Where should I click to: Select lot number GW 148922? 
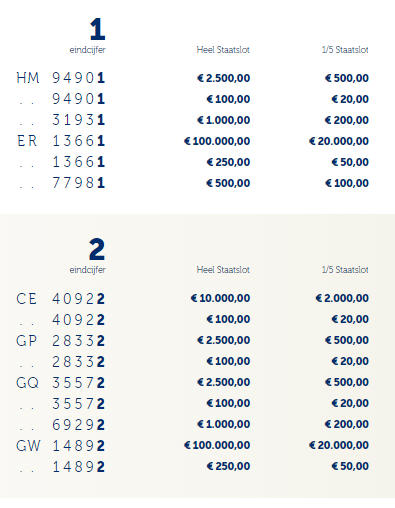[x=61, y=445]
